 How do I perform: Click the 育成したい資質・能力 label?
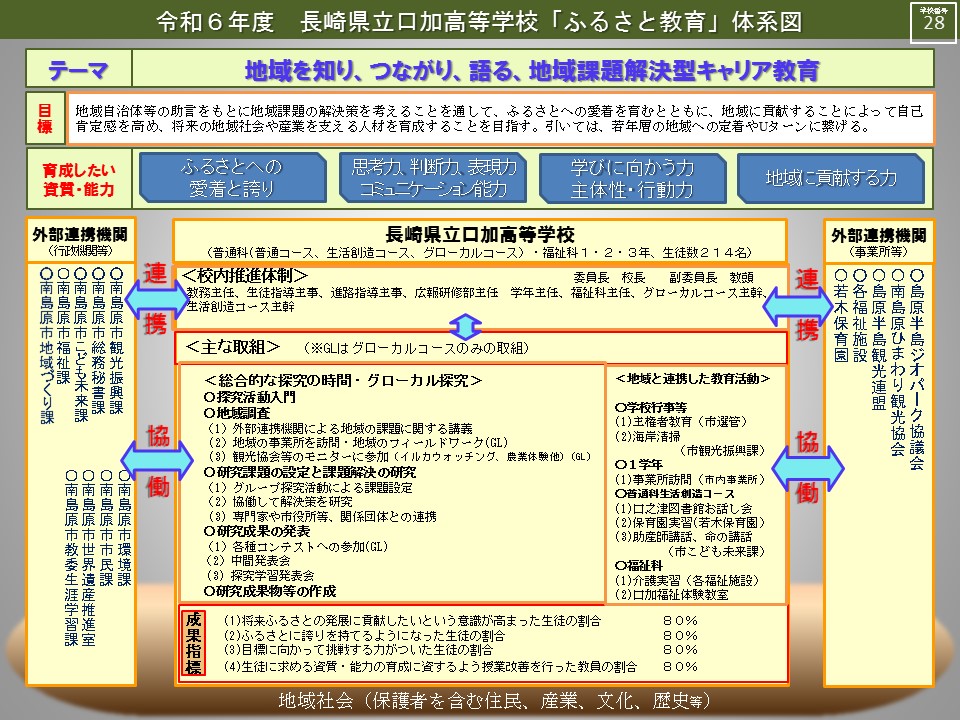click(78, 179)
